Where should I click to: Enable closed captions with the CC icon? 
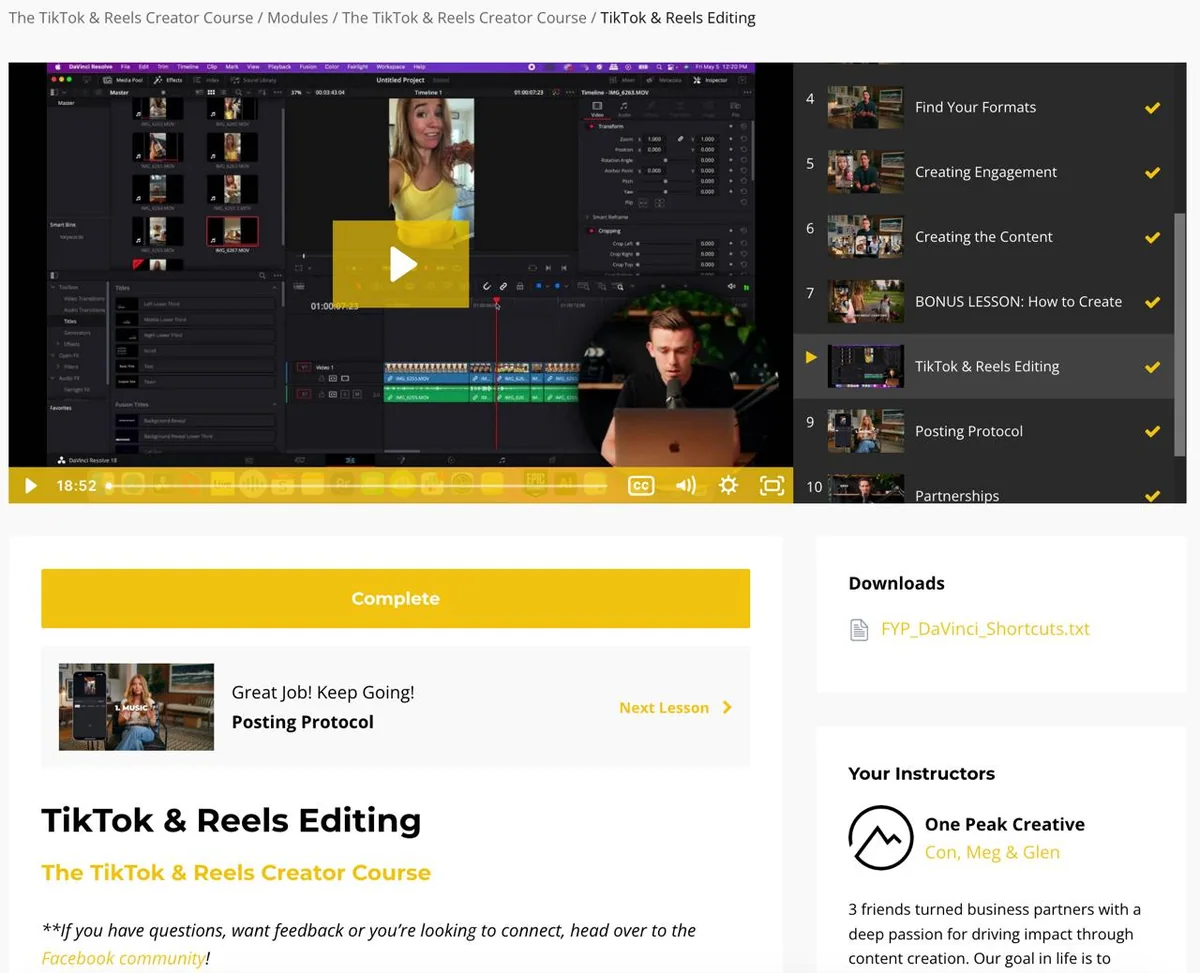641,485
